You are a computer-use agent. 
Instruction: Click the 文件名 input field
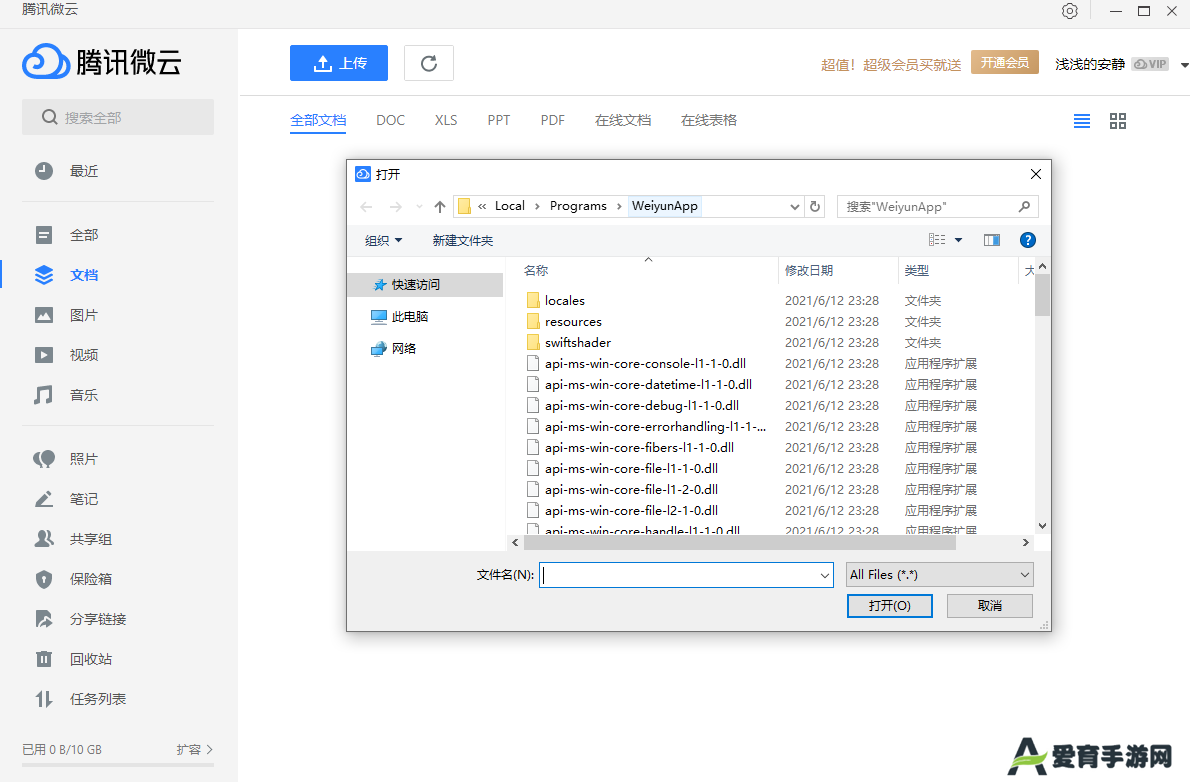(686, 575)
